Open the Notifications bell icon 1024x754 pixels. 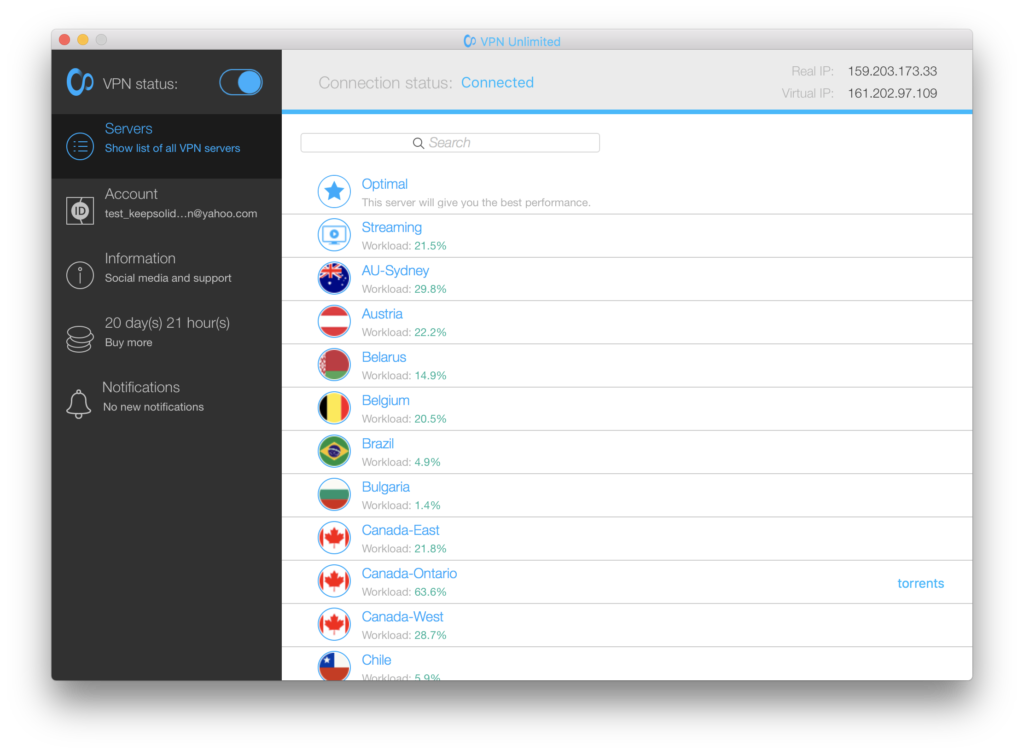pyautogui.click(x=78, y=403)
